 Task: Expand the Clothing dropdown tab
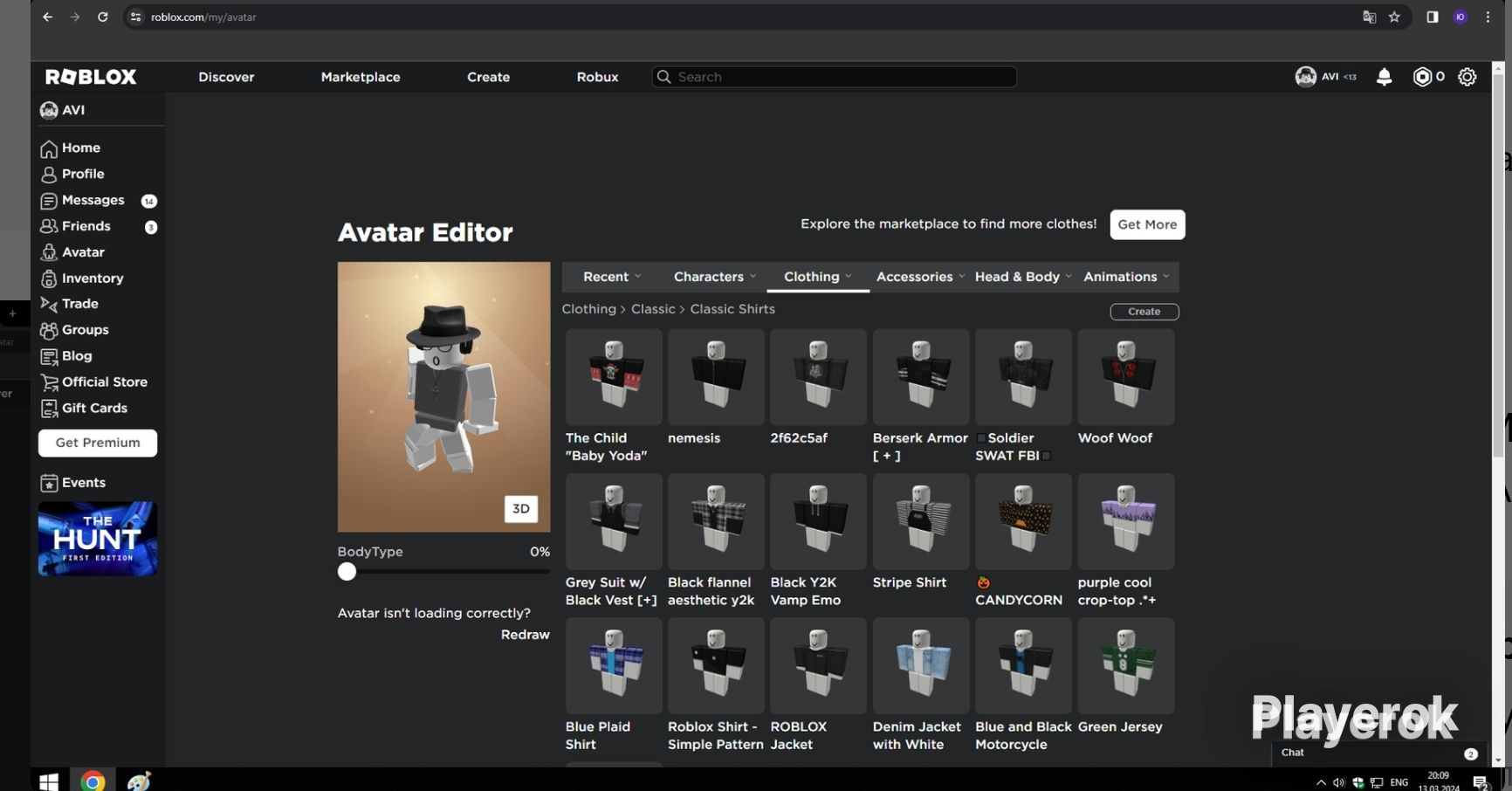817,277
